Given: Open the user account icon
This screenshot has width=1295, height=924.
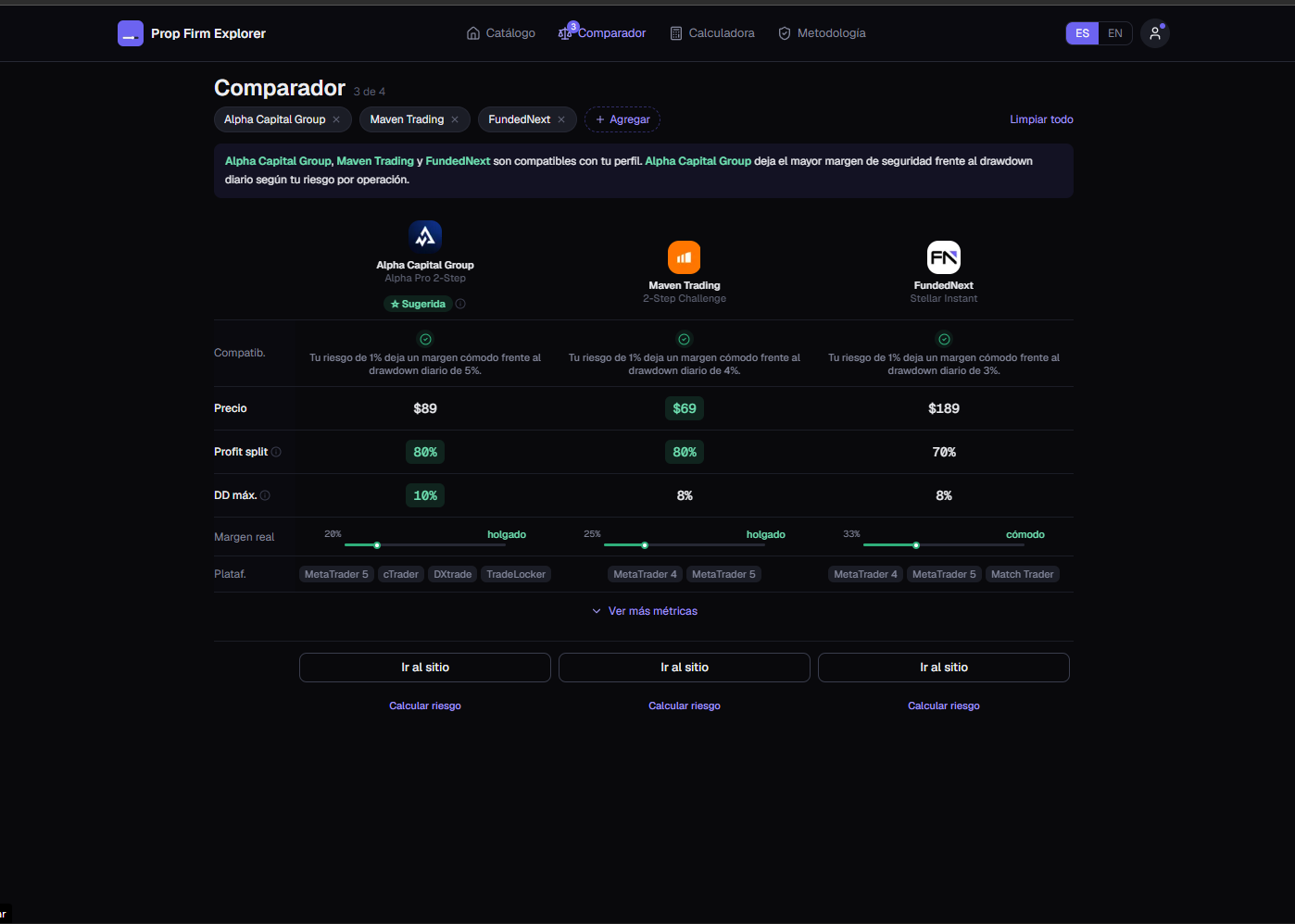Looking at the screenshot, I should [1155, 33].
